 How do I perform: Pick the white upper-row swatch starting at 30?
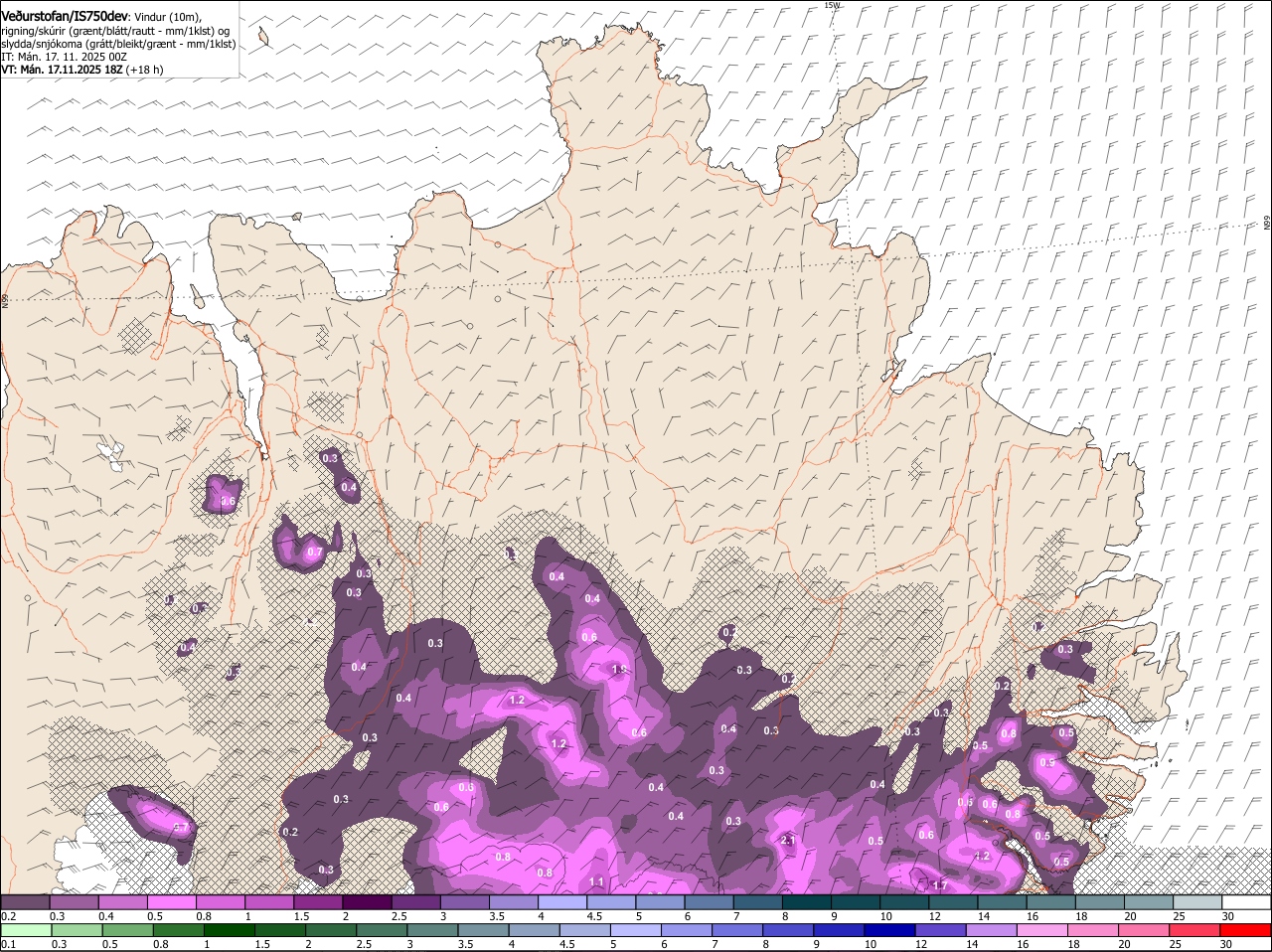(1245, 902)
